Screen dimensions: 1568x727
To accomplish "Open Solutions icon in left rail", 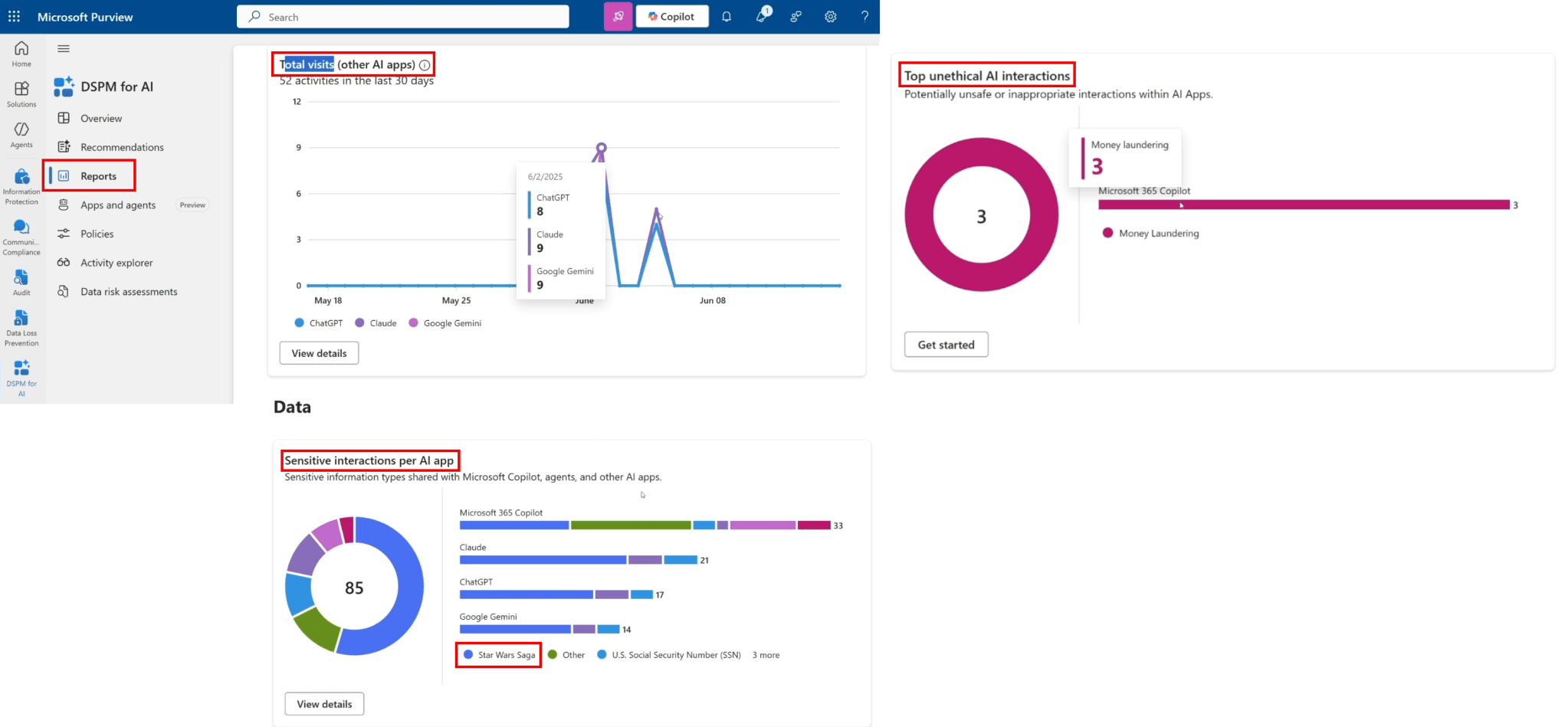I will click(21, 94).
